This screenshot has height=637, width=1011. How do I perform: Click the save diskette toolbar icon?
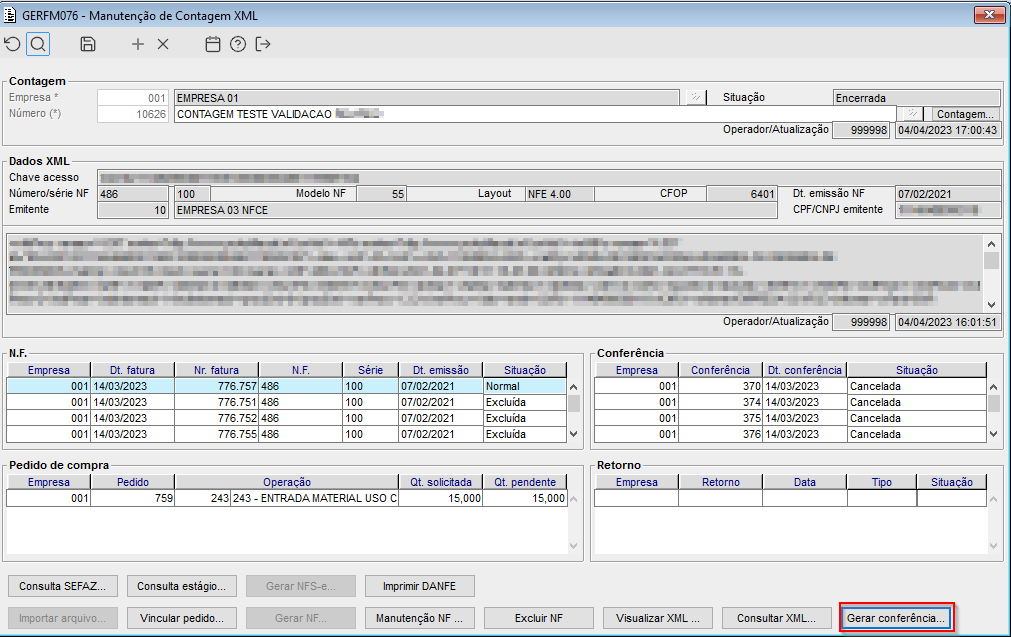(88, 44)
